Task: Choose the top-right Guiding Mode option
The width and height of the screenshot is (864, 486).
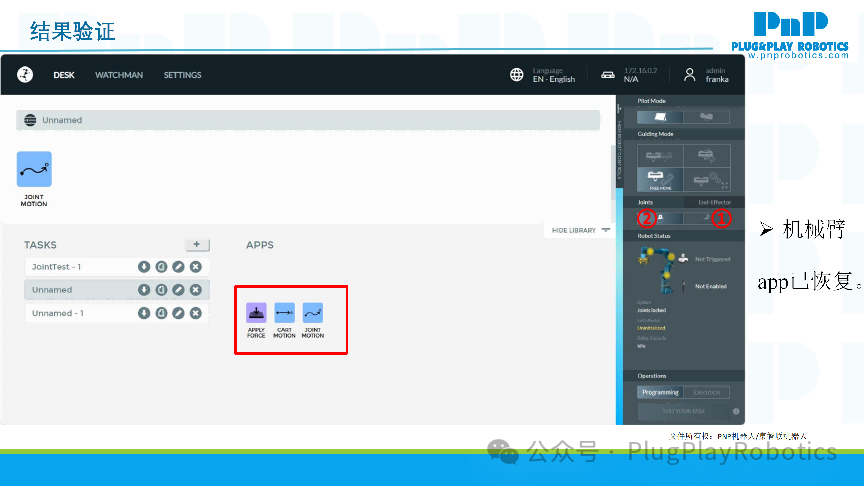Action: [707, 156]
